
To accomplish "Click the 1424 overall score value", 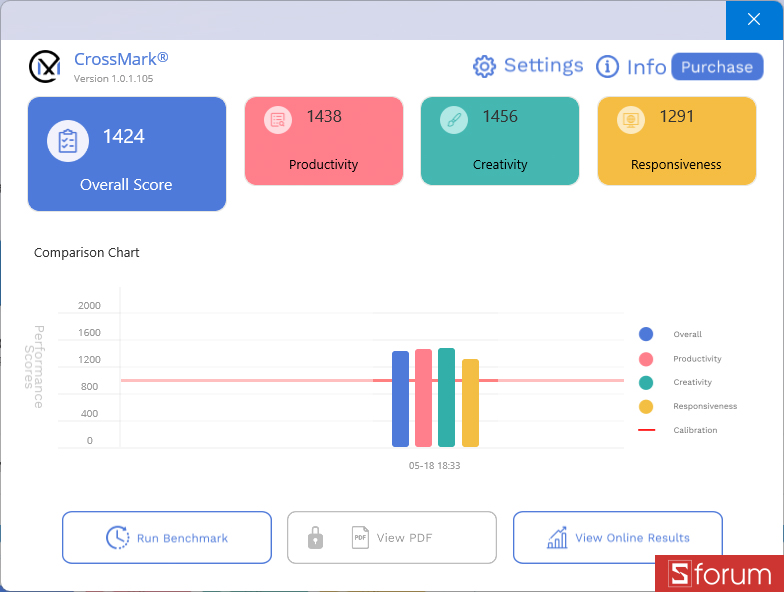I will pyautogui.click(x=124, y=136).
